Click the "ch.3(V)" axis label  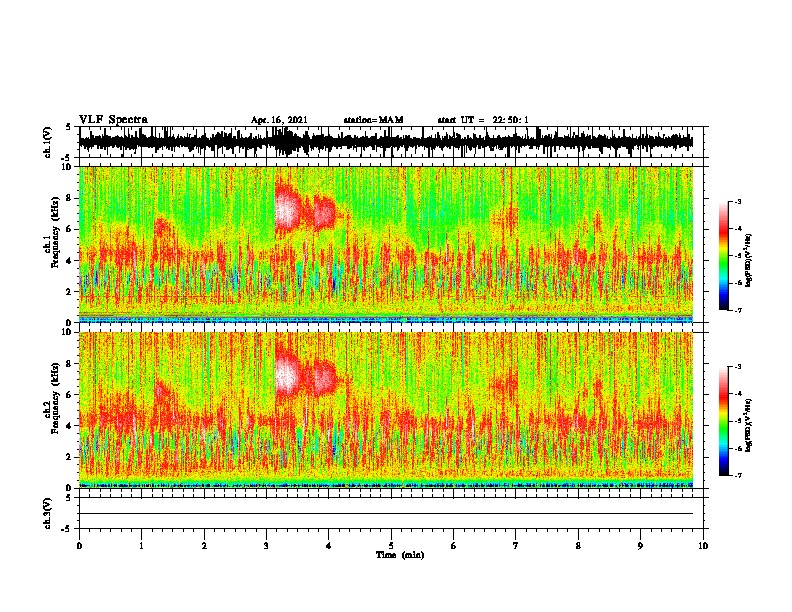48,513
